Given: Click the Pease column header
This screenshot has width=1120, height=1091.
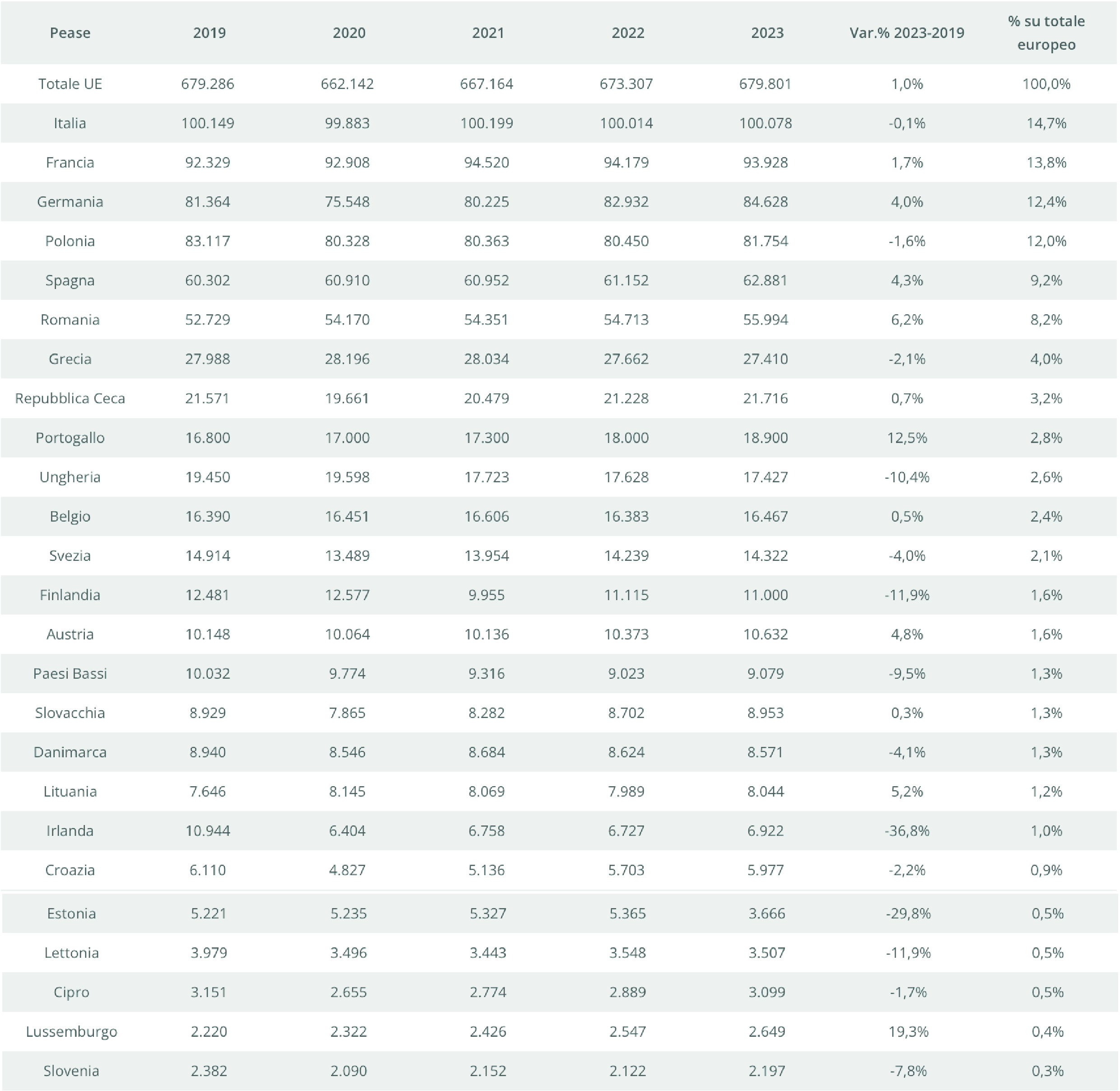Looking at the screenshot, I should point(70,33).
